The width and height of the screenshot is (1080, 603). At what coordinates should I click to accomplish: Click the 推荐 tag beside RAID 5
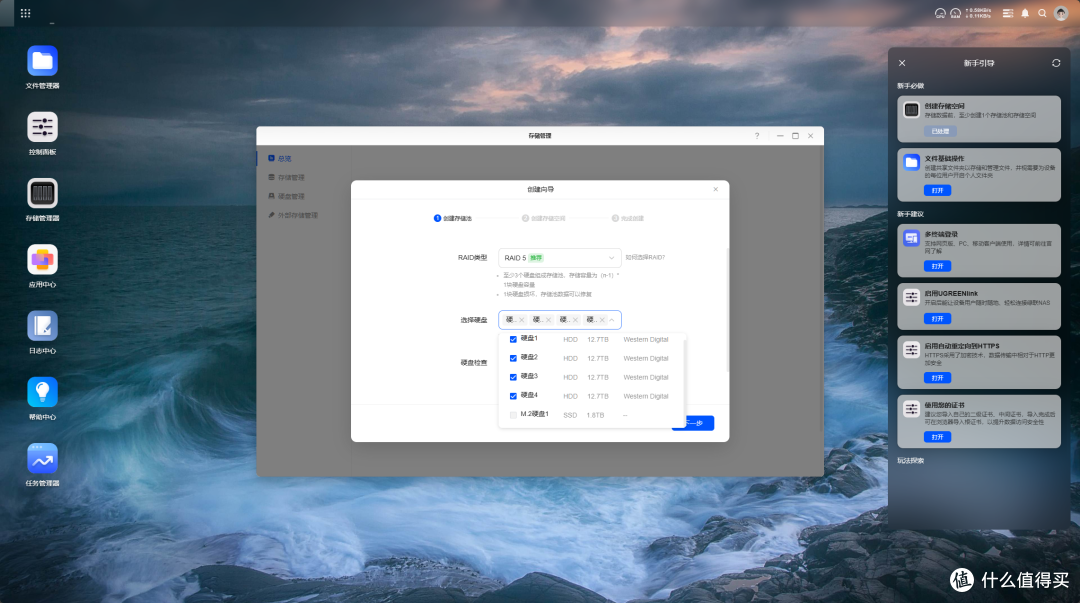pyautogui.click(x=536, y=258)
